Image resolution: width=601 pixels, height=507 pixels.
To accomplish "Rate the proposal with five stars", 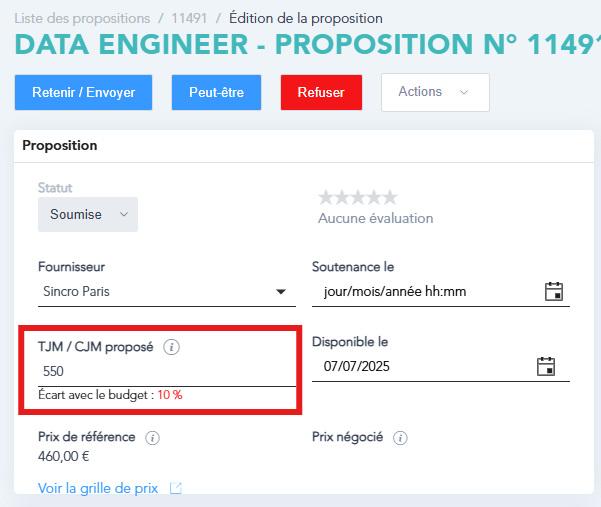I will (390, 197).
